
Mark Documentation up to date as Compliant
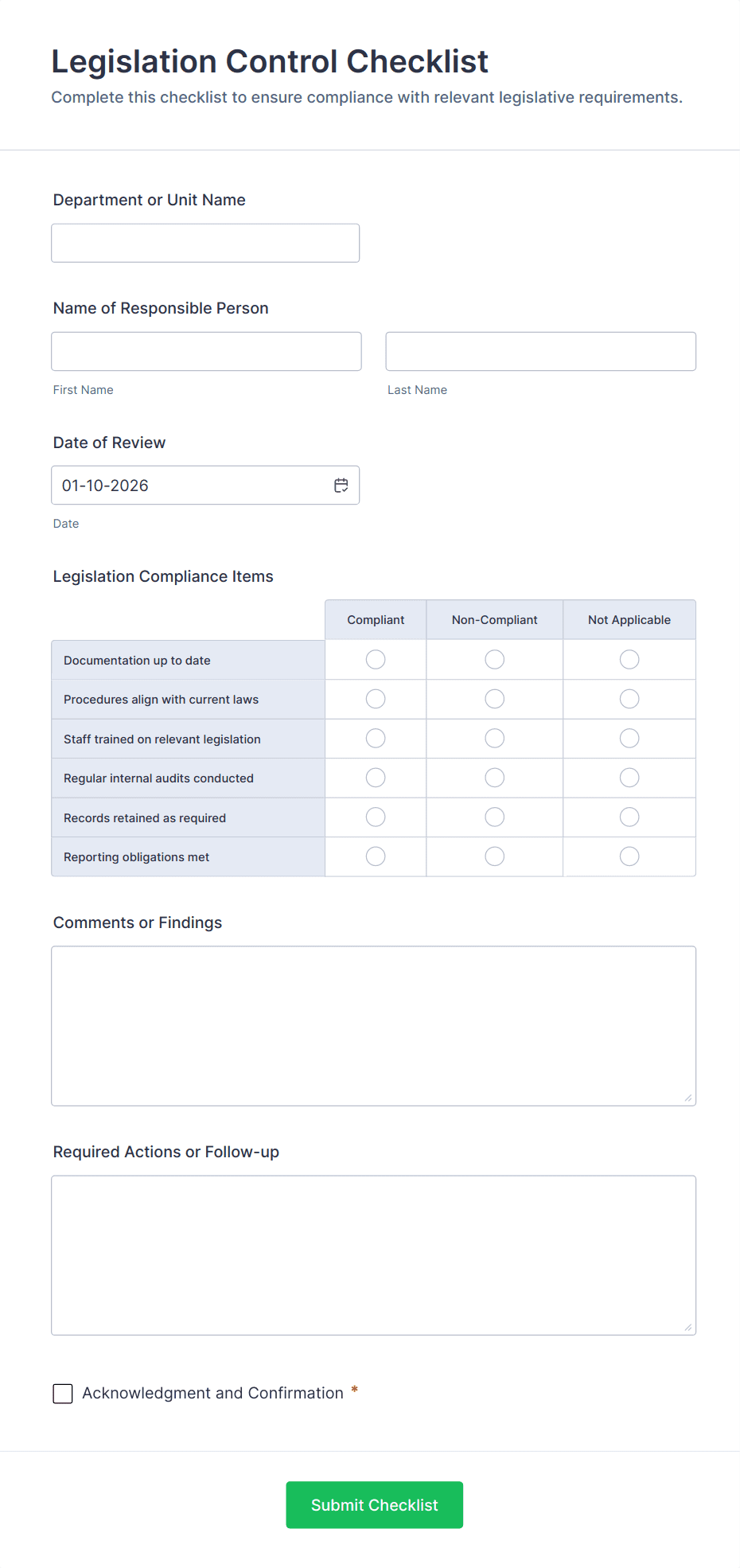[x=376, y=660]
